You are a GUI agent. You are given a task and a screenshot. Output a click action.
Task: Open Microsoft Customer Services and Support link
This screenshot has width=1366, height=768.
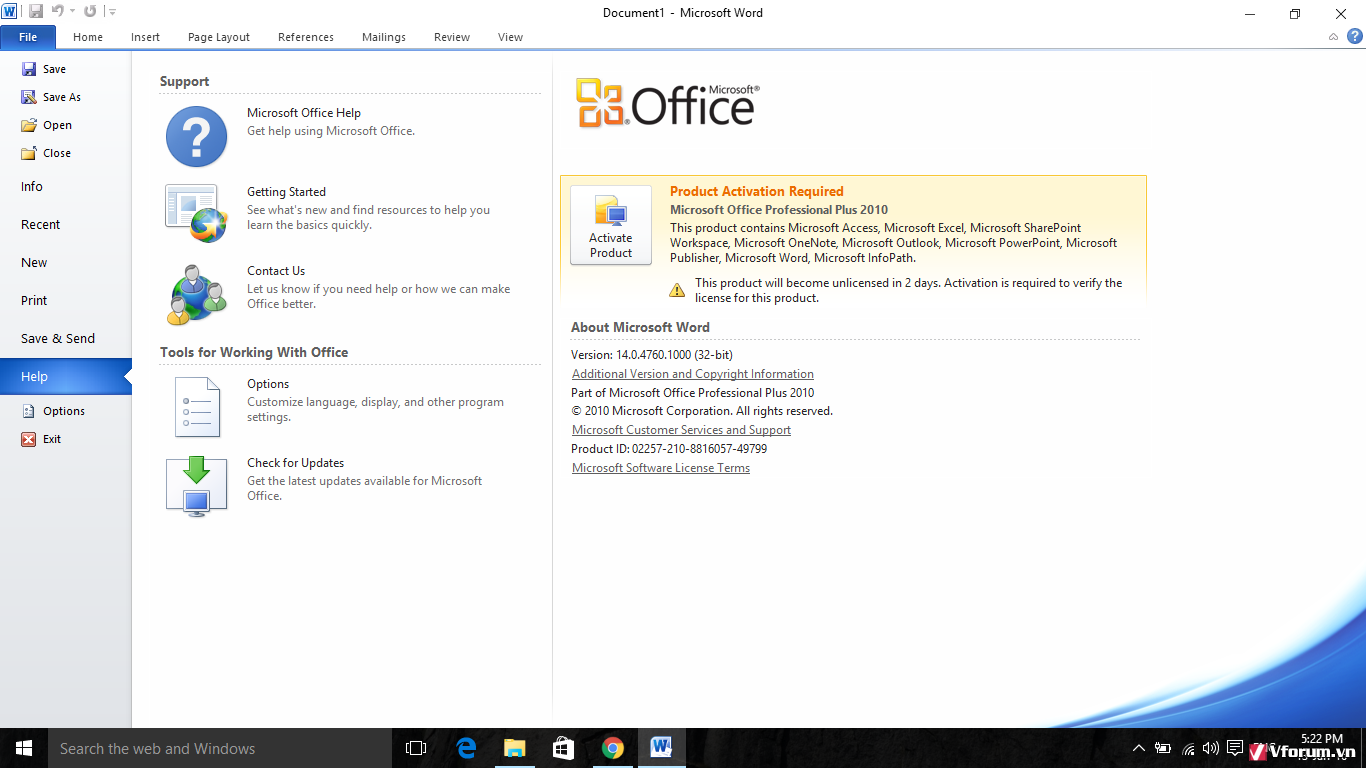(x=681, y=430)
